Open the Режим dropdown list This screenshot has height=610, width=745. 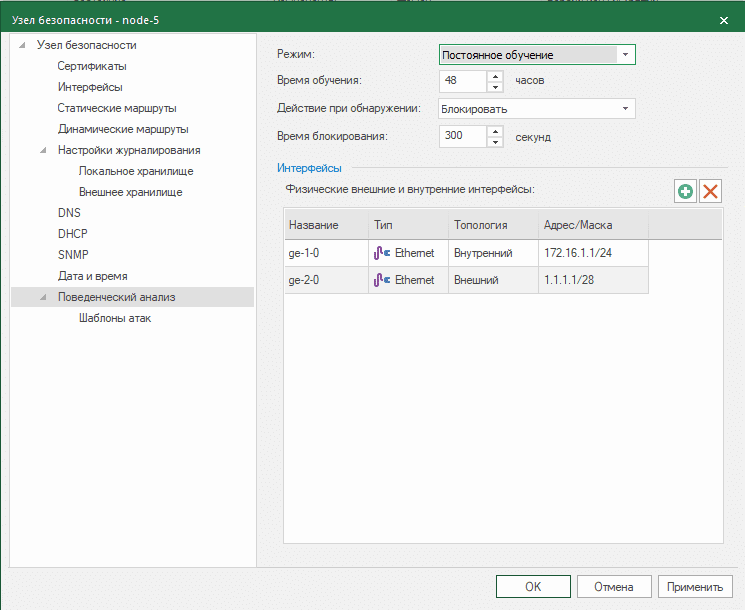pyautogui.click(x=625, y=55)
